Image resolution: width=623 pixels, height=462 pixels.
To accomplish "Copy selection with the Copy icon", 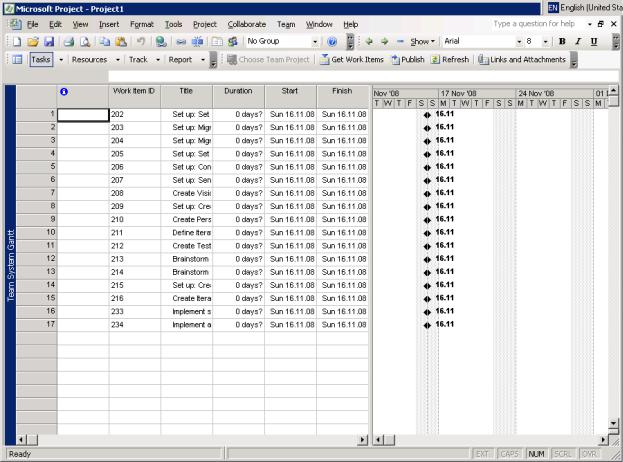I will point(105,41).
